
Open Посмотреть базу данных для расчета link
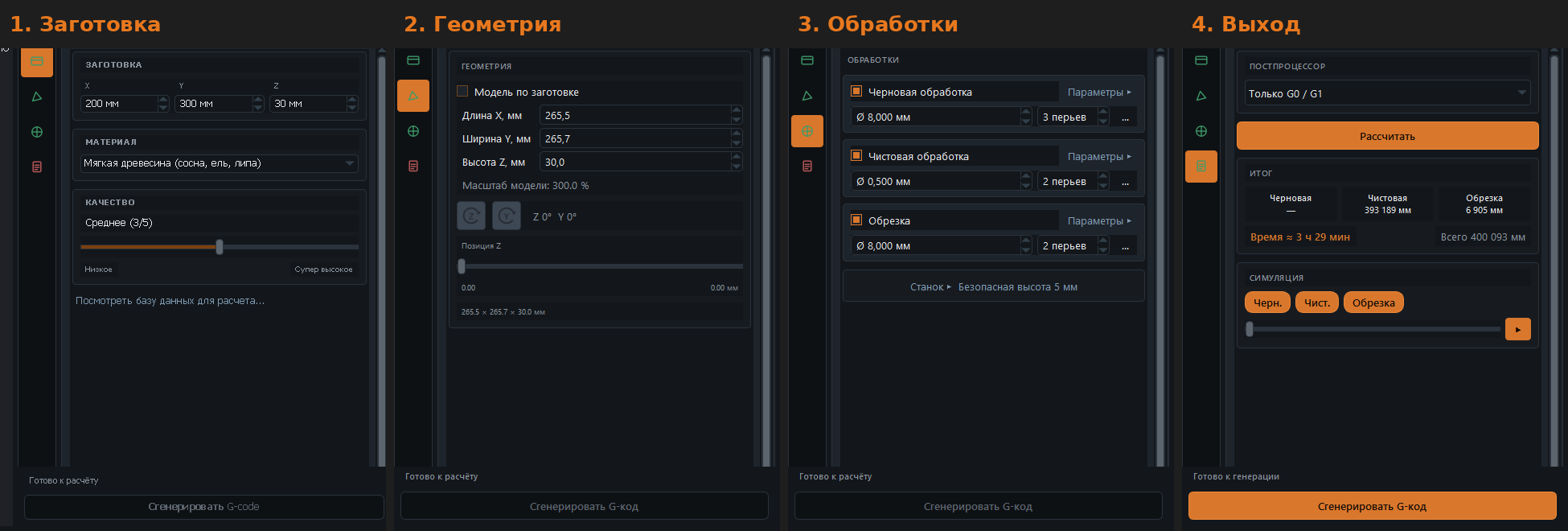point(170,301)
